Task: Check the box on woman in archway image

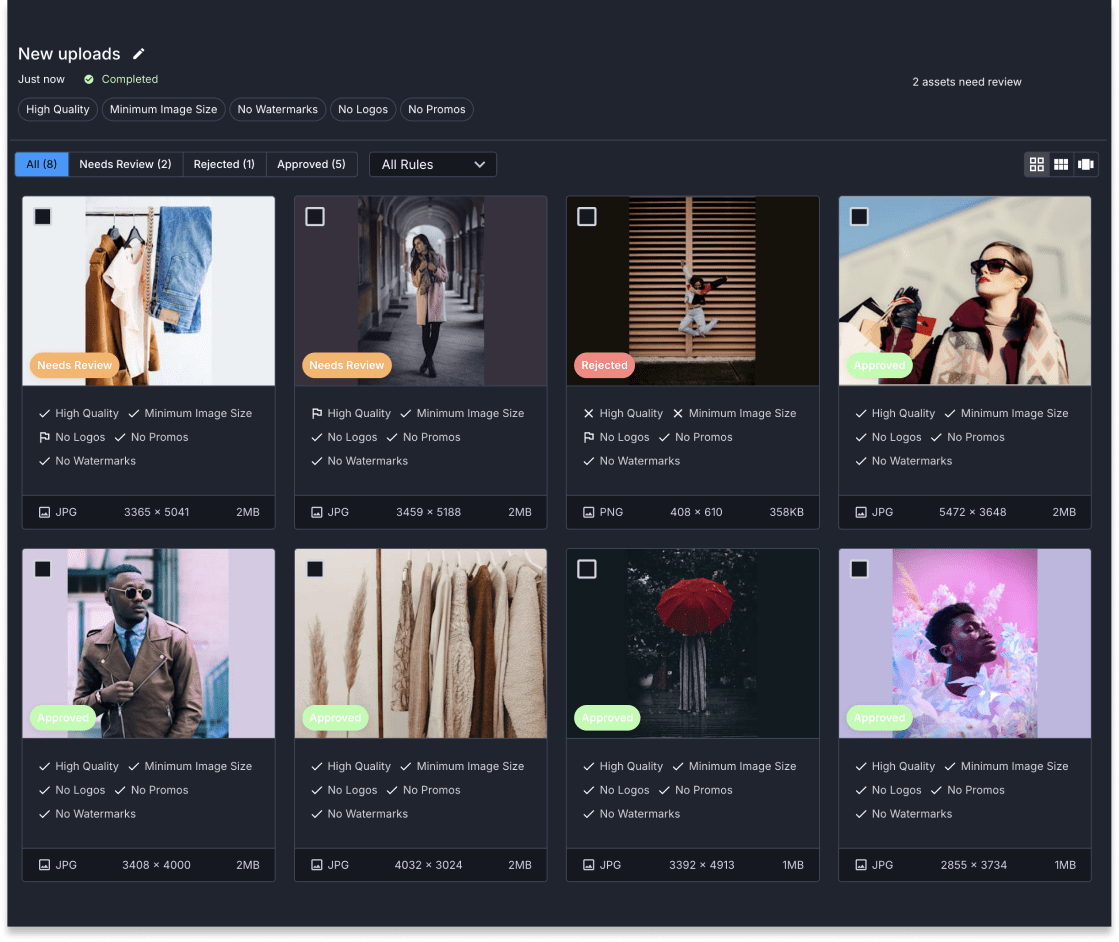Action: point(315,216)
